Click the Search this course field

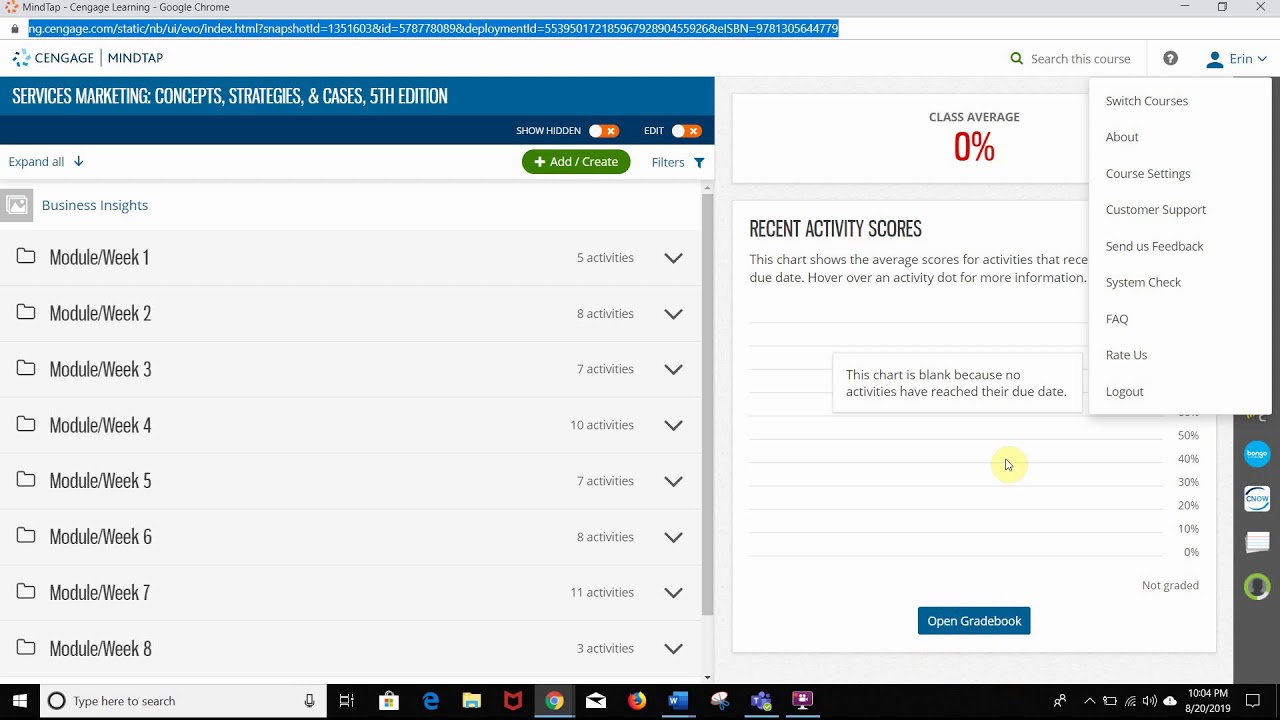tap(1080, 59)
